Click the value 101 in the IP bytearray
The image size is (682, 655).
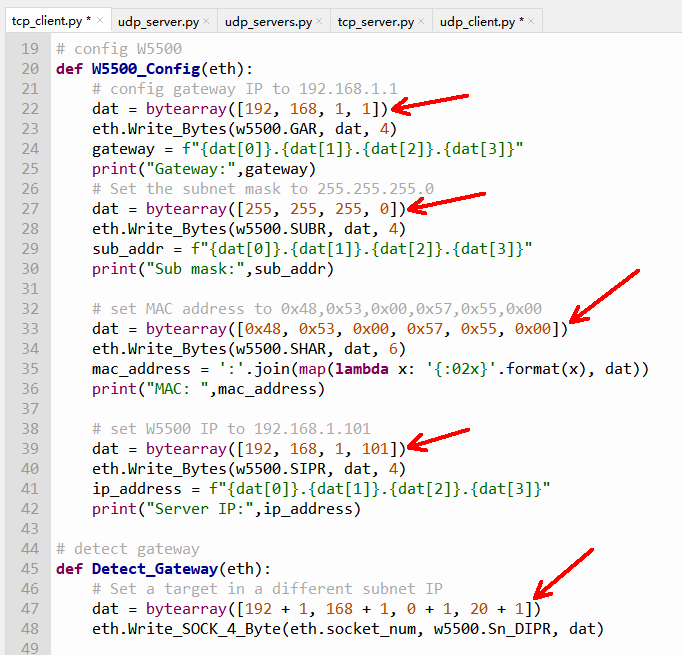[x=375, y=449]
